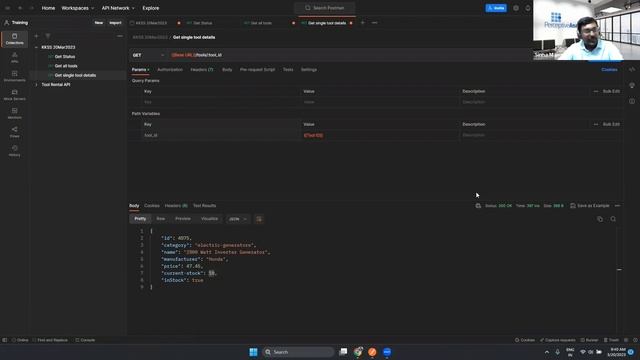The width and height of the screenshot is (640, 360).
Task: Click the blue Invite button
Action: (496, 8)
